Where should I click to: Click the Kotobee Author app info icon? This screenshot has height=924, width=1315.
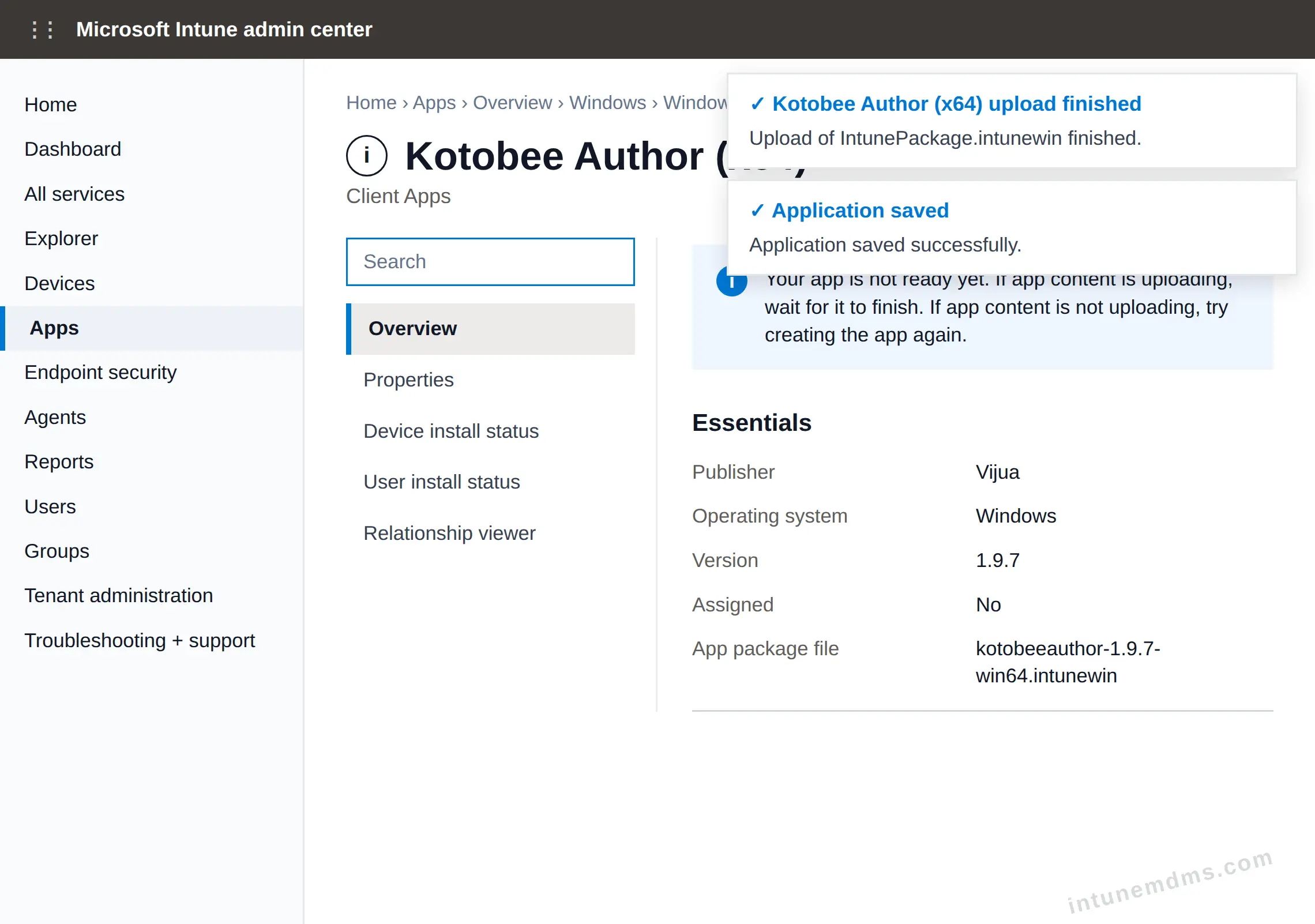click(x=367, y=156)
